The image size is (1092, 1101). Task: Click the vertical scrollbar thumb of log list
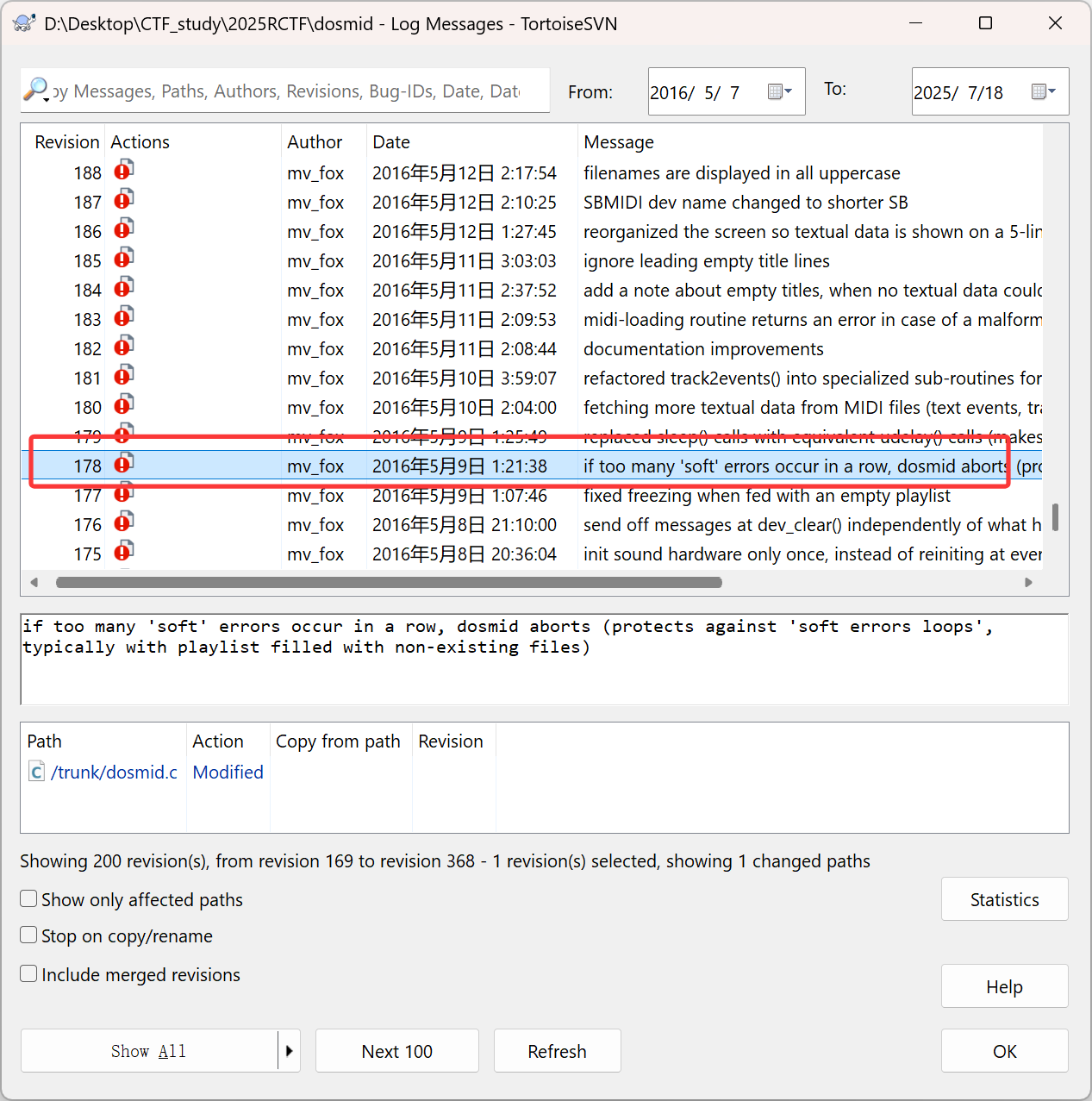(1055, 517)
